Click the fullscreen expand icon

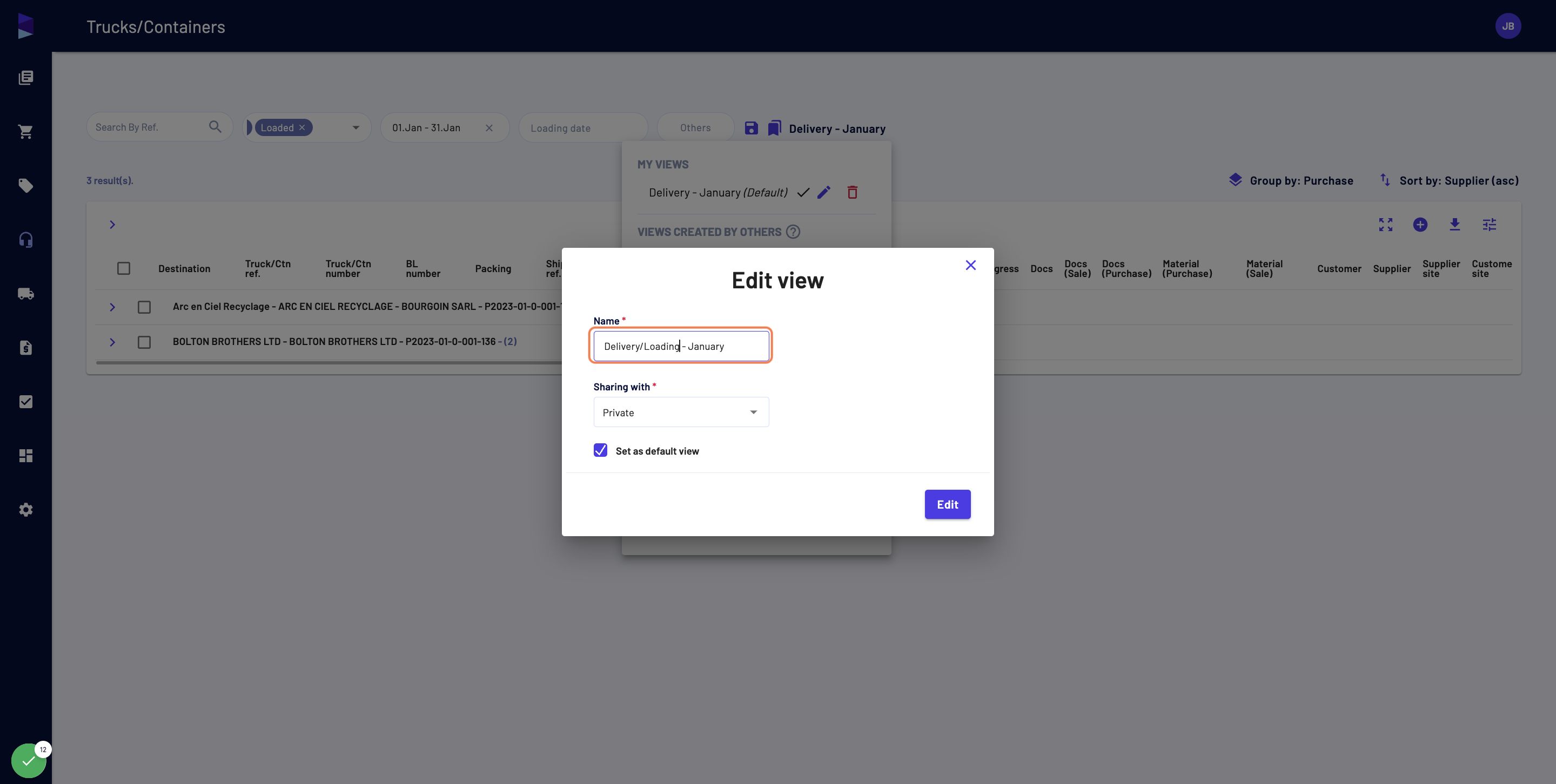(x=1386, y=225)
